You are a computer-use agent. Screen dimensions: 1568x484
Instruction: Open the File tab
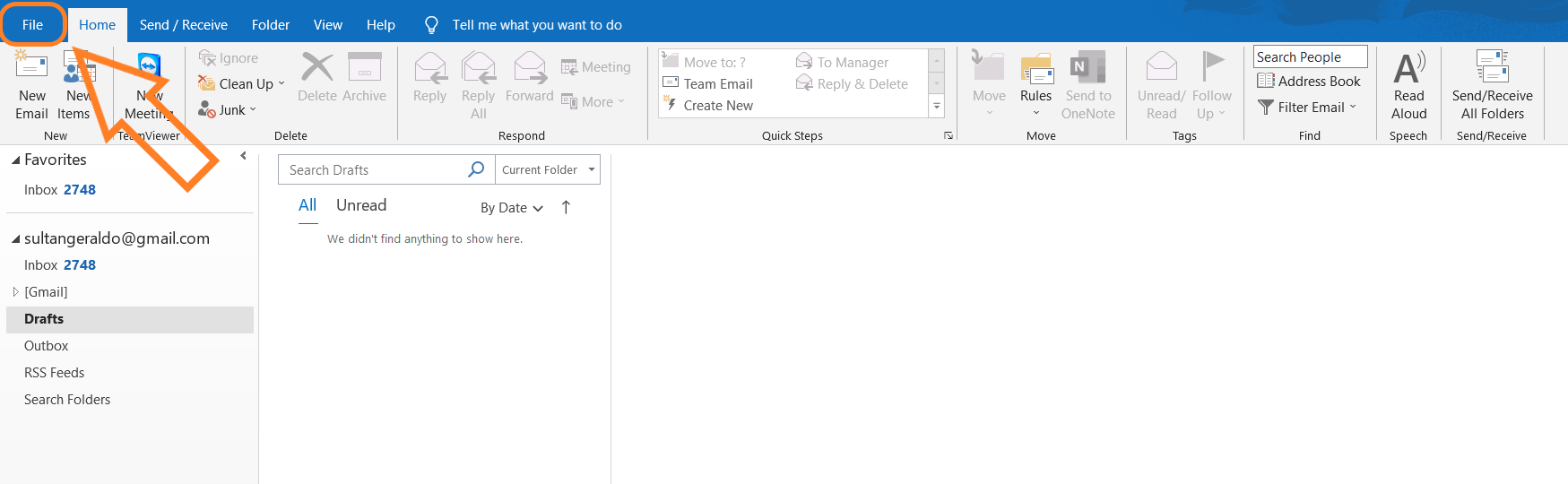(32, 25)
